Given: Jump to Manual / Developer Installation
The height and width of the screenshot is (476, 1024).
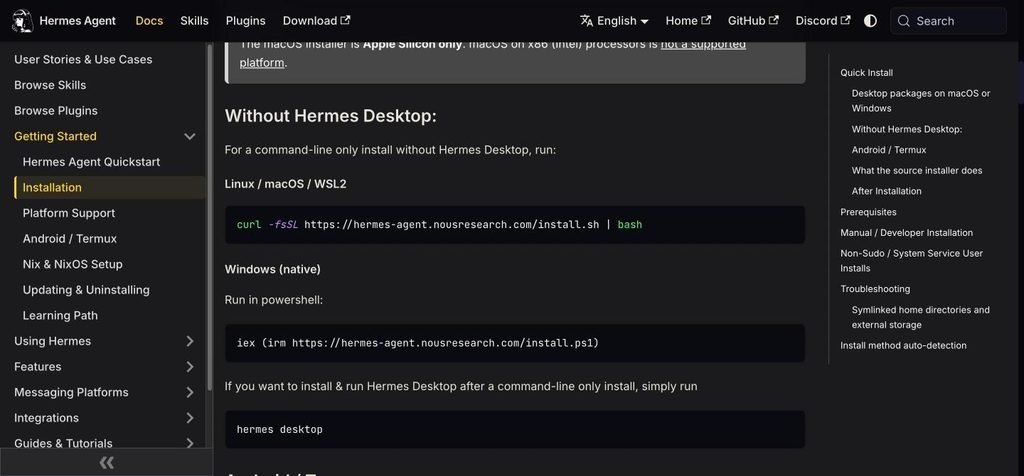Looking at the screenshot, I should pos(906,233).
